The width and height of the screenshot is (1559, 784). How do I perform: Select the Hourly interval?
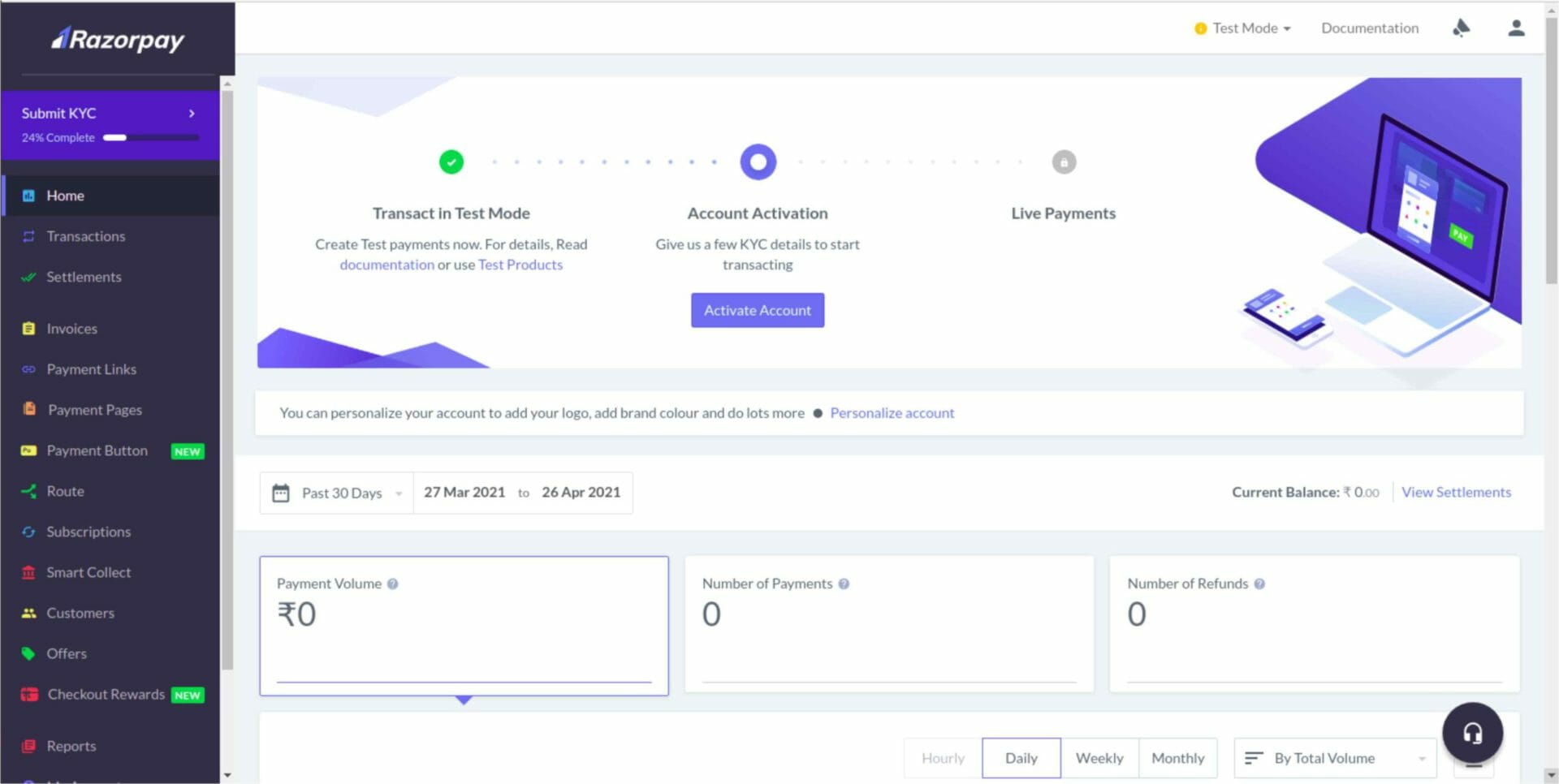coord(943,758)
